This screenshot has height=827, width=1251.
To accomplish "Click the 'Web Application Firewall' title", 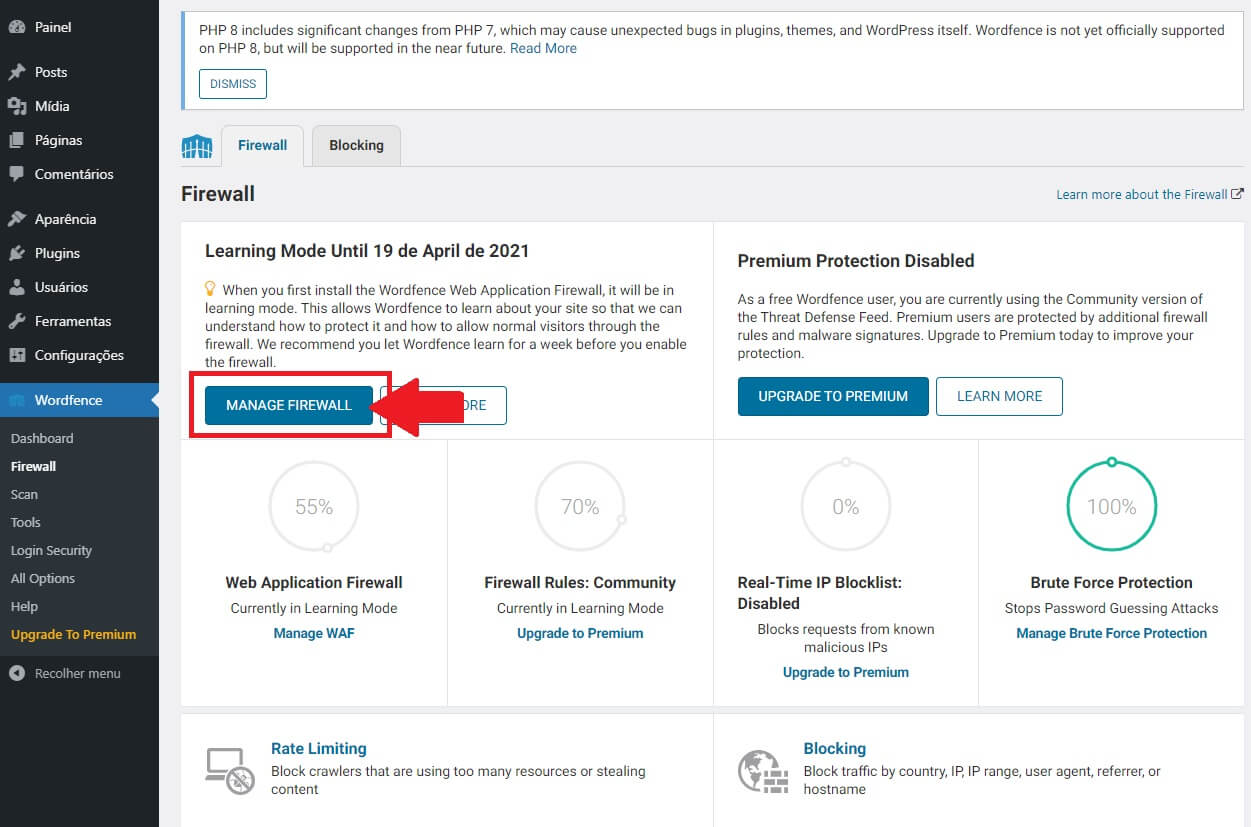I will pos(314,582).
